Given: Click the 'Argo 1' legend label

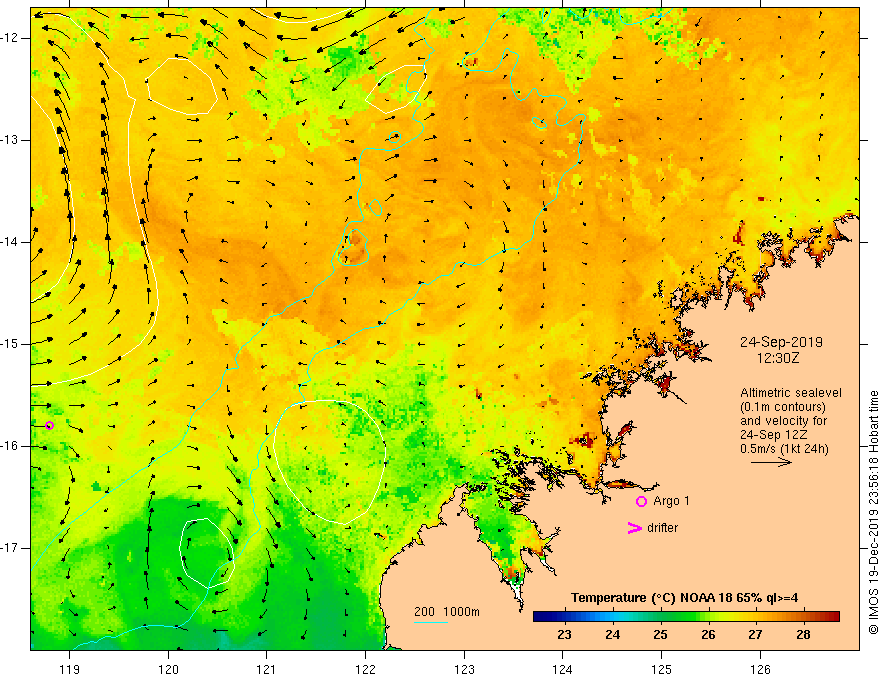Looking at the screenshot, I should pos(671,501).
